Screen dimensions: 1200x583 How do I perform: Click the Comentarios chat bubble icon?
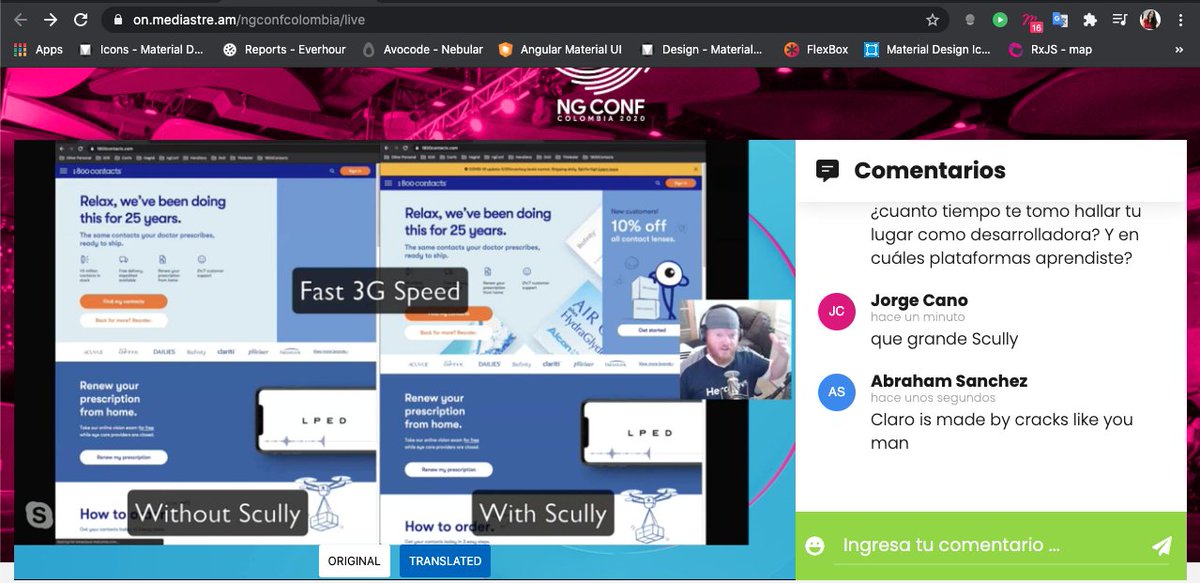point(827,170)
